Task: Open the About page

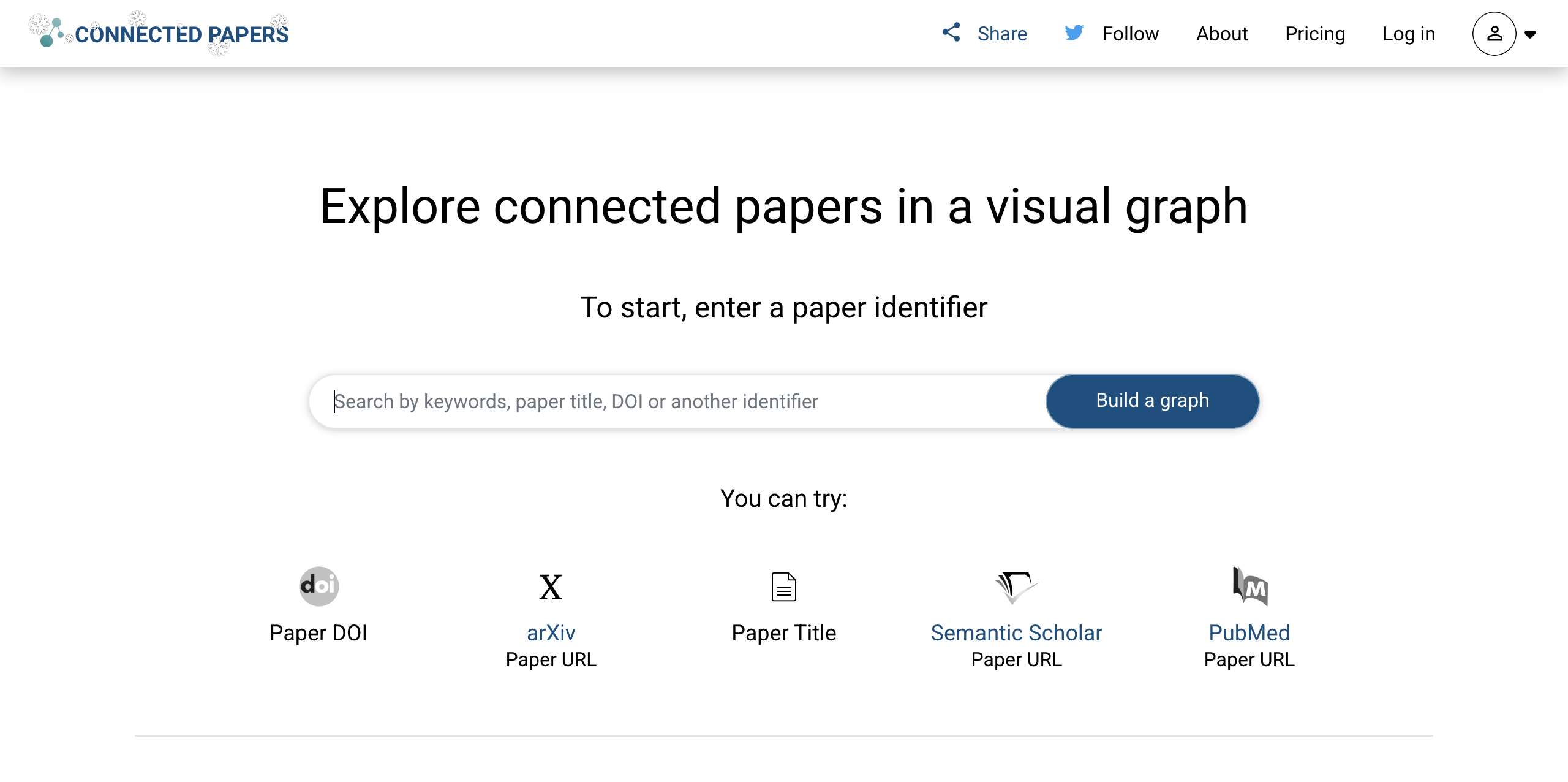Action: pos(1221,34)
